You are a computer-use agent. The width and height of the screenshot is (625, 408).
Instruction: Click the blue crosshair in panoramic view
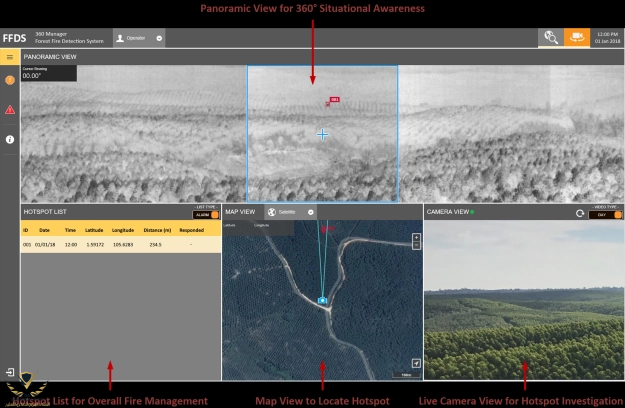tap(322, 135)
